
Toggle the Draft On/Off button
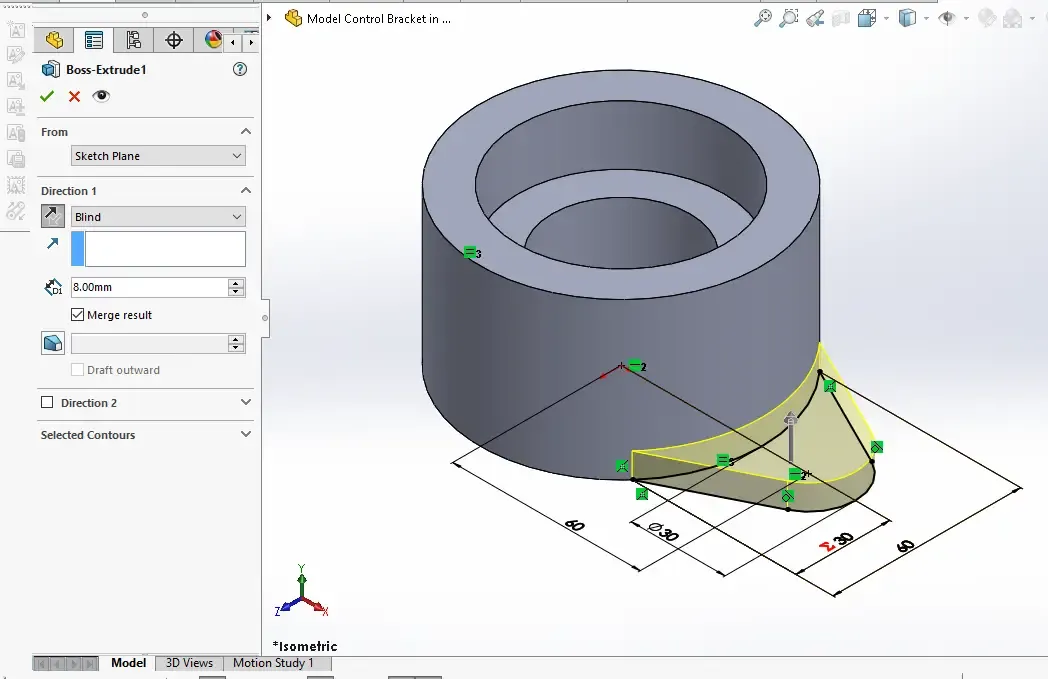click(x=53, y=344)
